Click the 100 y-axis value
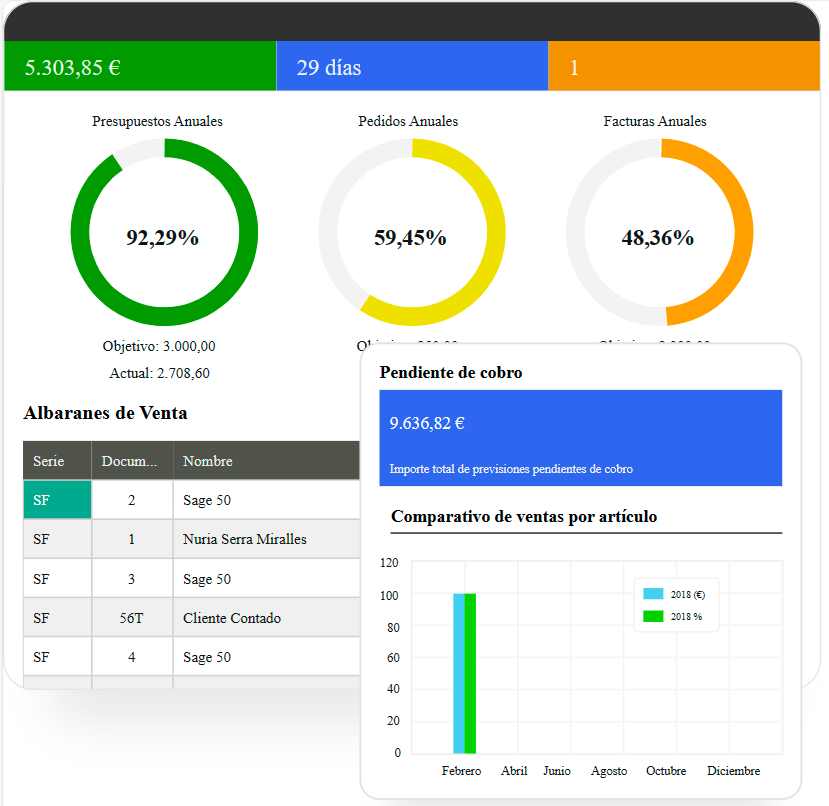Image resolution: width=829 pixels, height=806 pixels. point(389,596)
